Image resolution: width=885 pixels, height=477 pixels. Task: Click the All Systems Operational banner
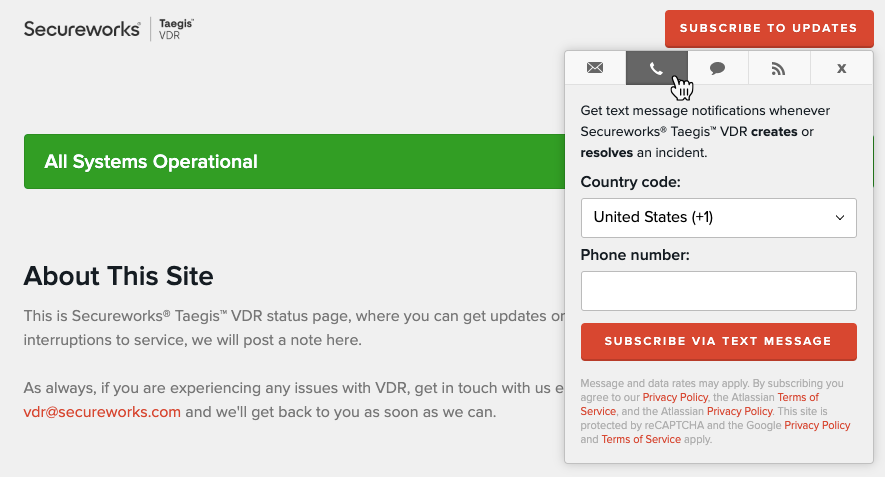(x=294, y=161)
